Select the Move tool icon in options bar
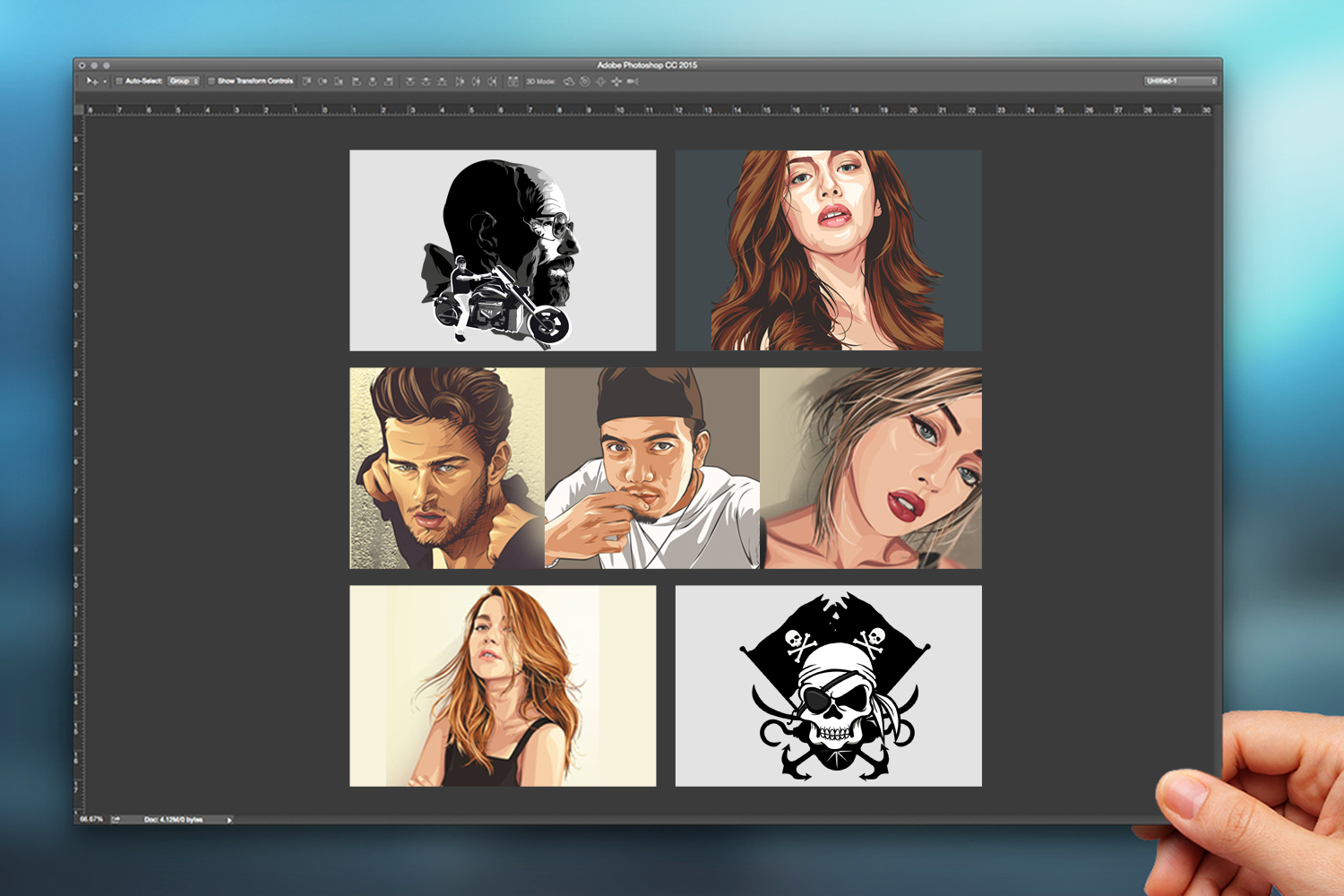Viewport: 1344px width, 896px height. [x=91, y=82]
